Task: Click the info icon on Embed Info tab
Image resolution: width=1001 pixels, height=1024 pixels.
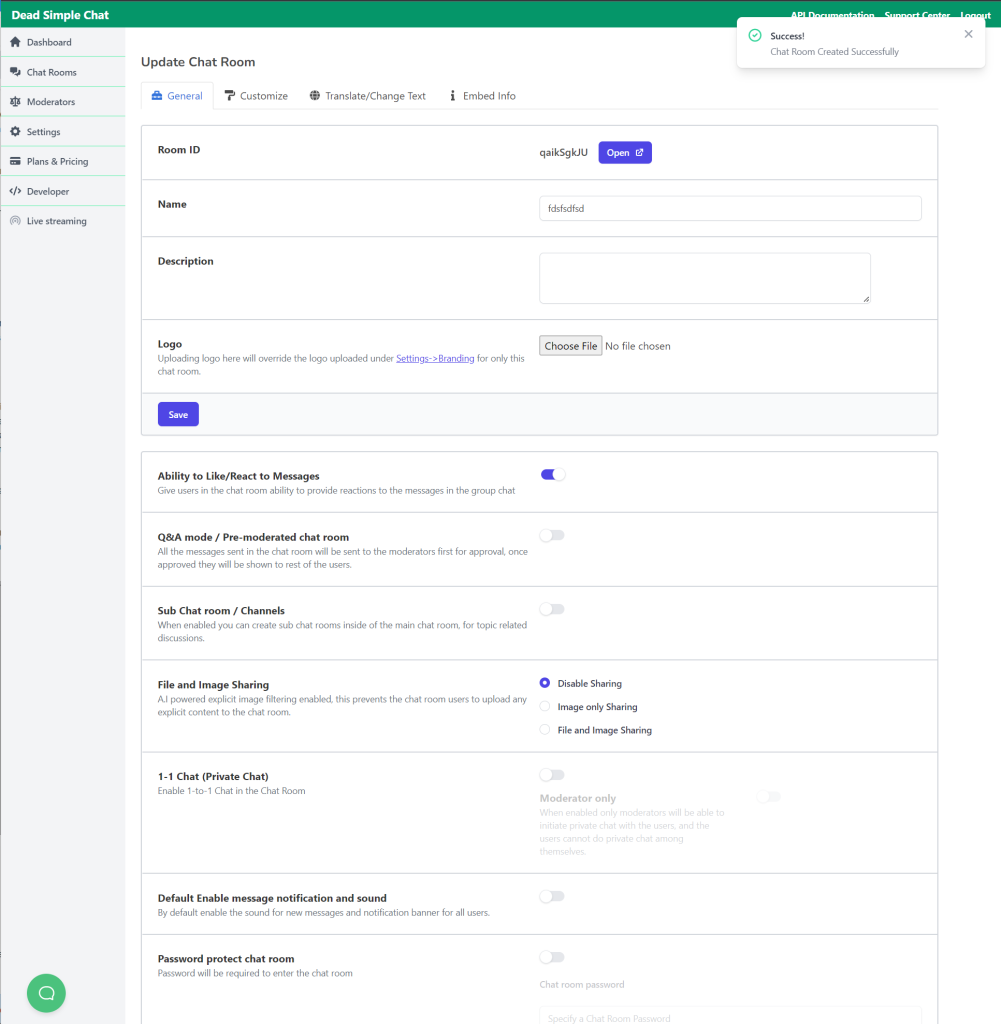Action: [x=453, y=95]
